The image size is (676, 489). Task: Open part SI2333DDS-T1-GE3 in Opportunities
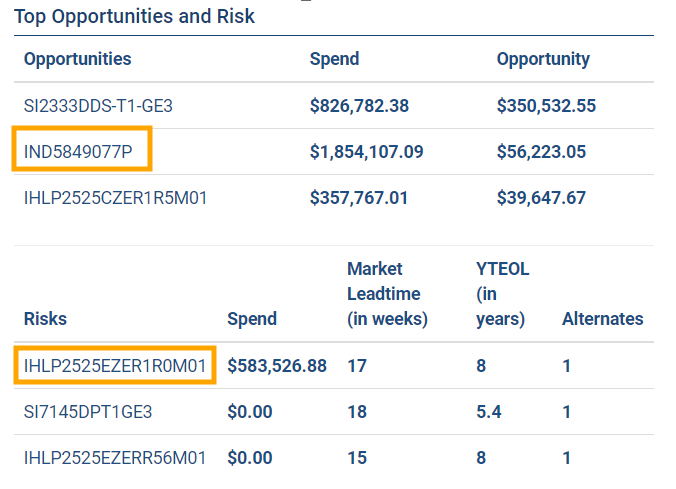(x=98, y=105)
